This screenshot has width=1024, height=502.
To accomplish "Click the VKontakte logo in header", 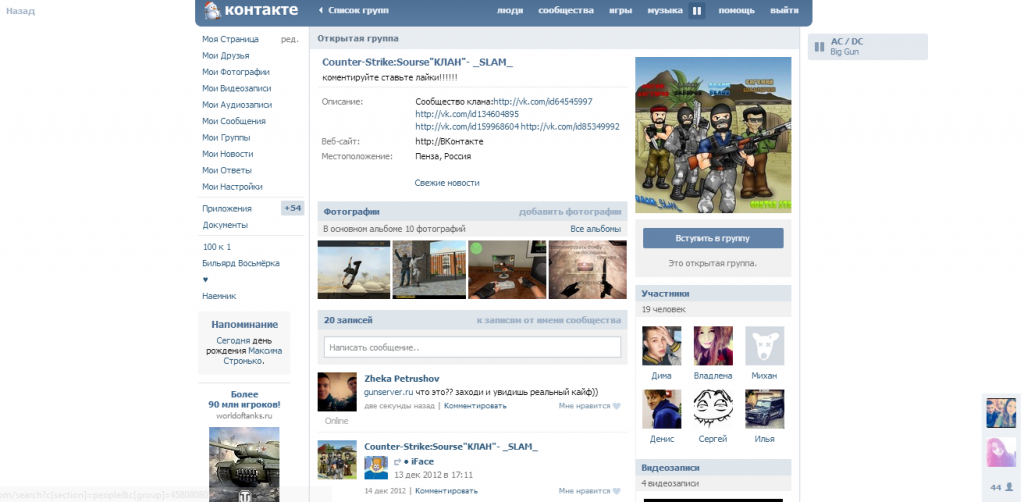I will (251, 11).
